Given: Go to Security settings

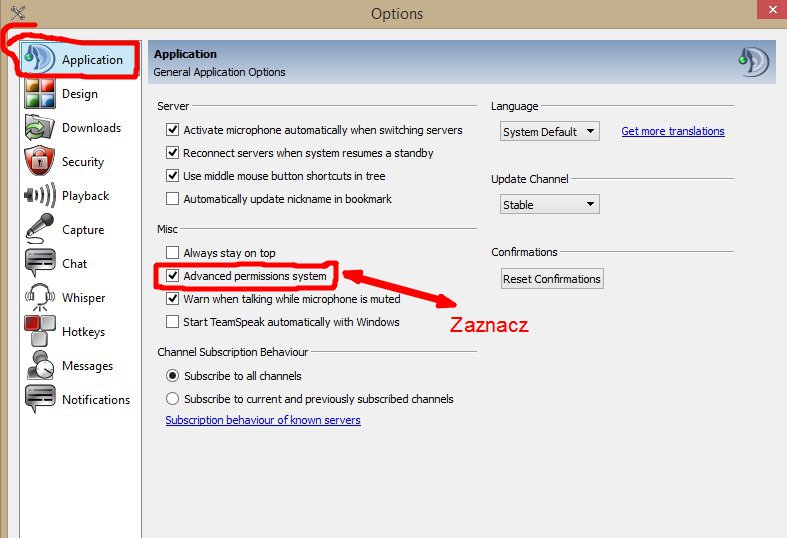Looking at the screenshot, I should [x=79, y=162].
